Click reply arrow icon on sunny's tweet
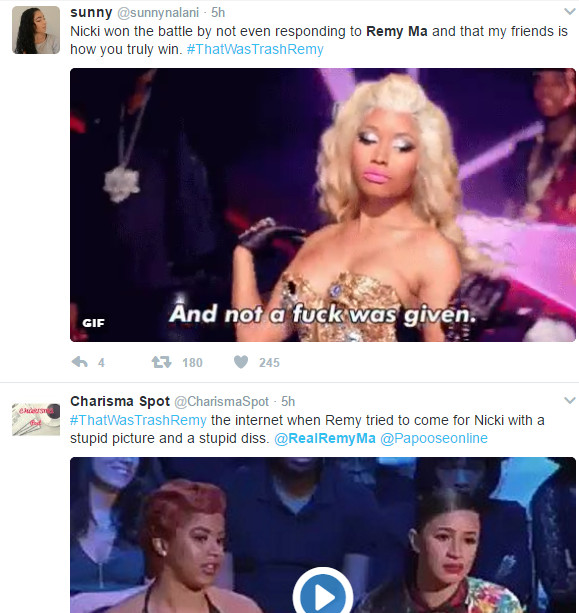 pos(80,362)
